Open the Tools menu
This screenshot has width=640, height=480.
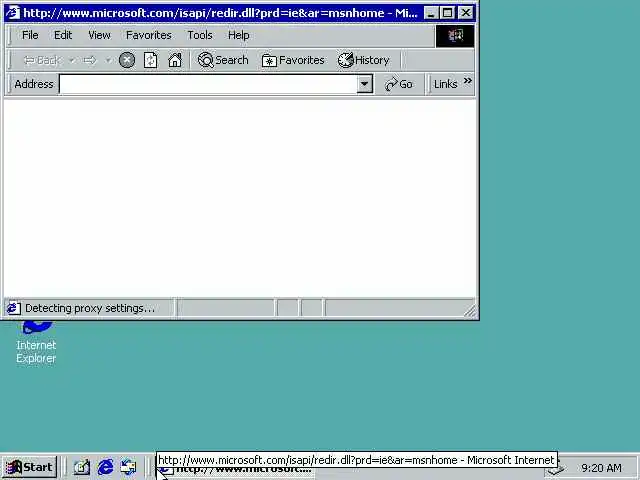click(200, 36)
